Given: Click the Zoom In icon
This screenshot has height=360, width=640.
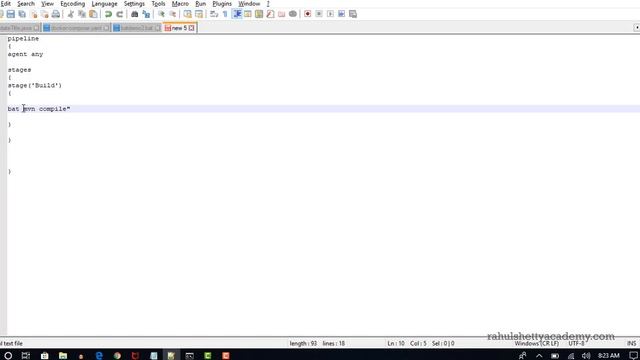Looking at the screenshot, I should pyautogui.click(x=161, y=14).
